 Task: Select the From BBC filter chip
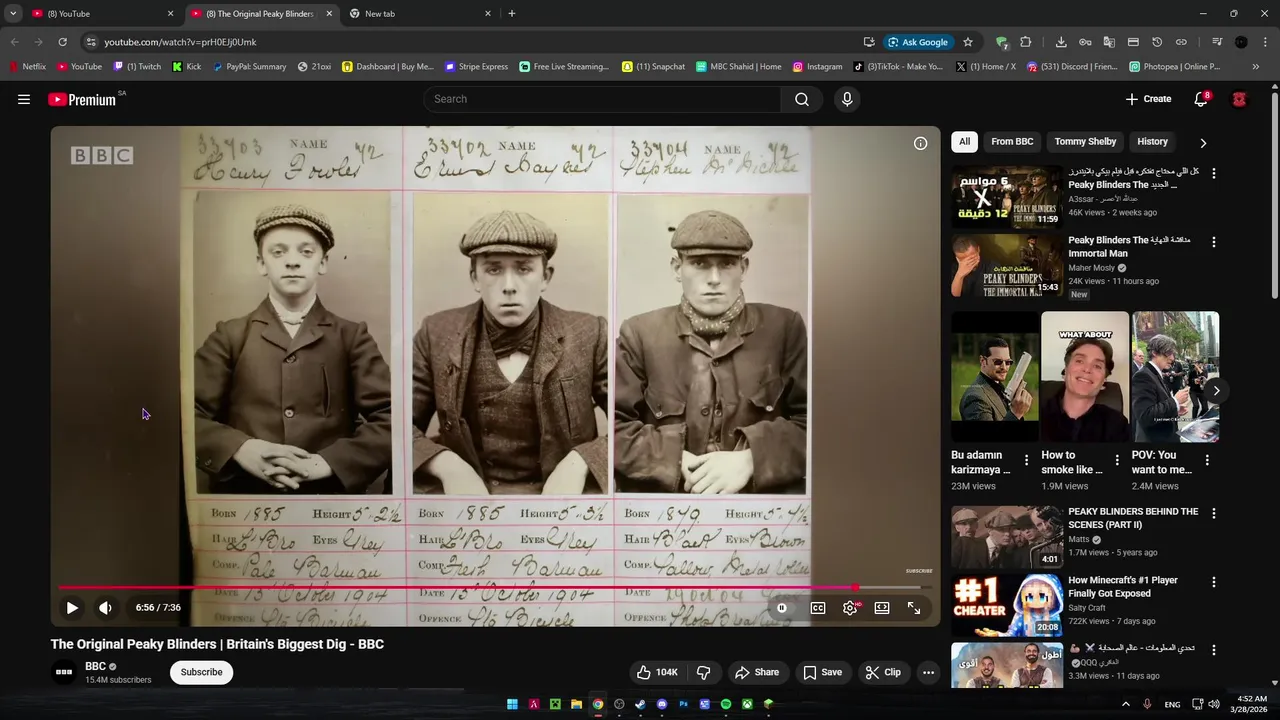1012,142
